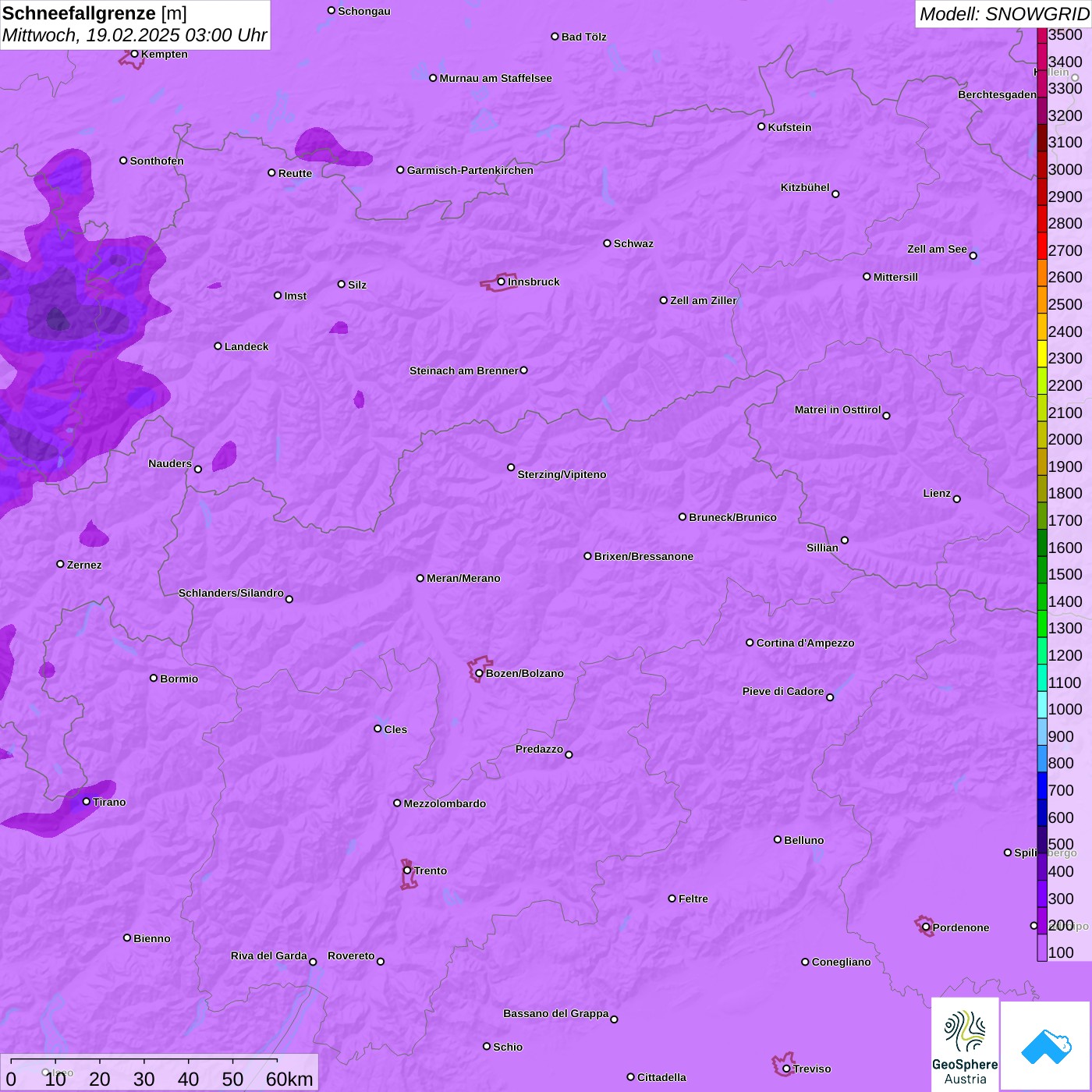The image size is (1092, 1092).
Task: Click the Sterzing/Vipiteno label
Action: click(562, 474)
